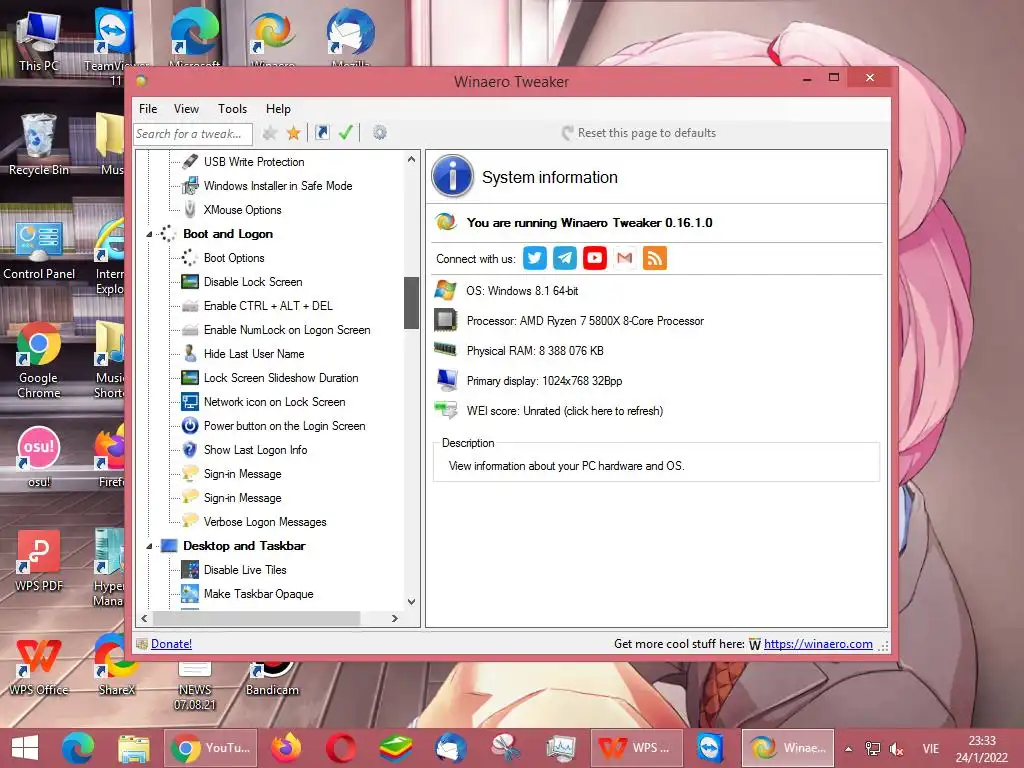Open the YouTube connect icon
Viewport: 1024px width, 768px height.
coord(594,258)
